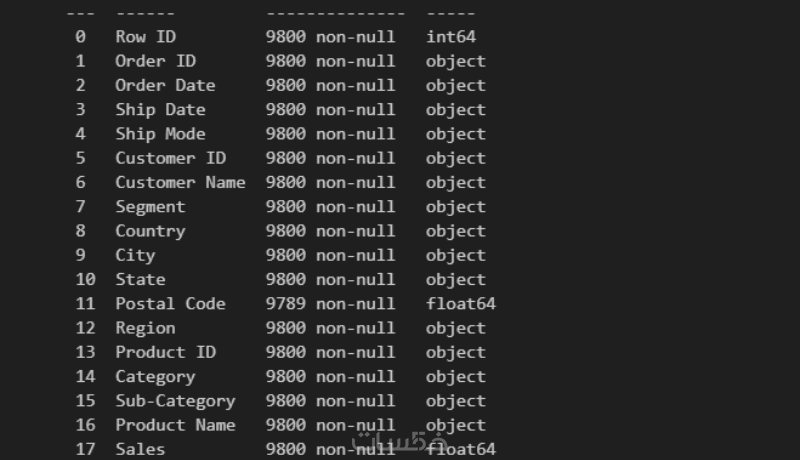Click the 'Sub-Category' column name
Screen dimensions: 800x460
click(175, 401)
